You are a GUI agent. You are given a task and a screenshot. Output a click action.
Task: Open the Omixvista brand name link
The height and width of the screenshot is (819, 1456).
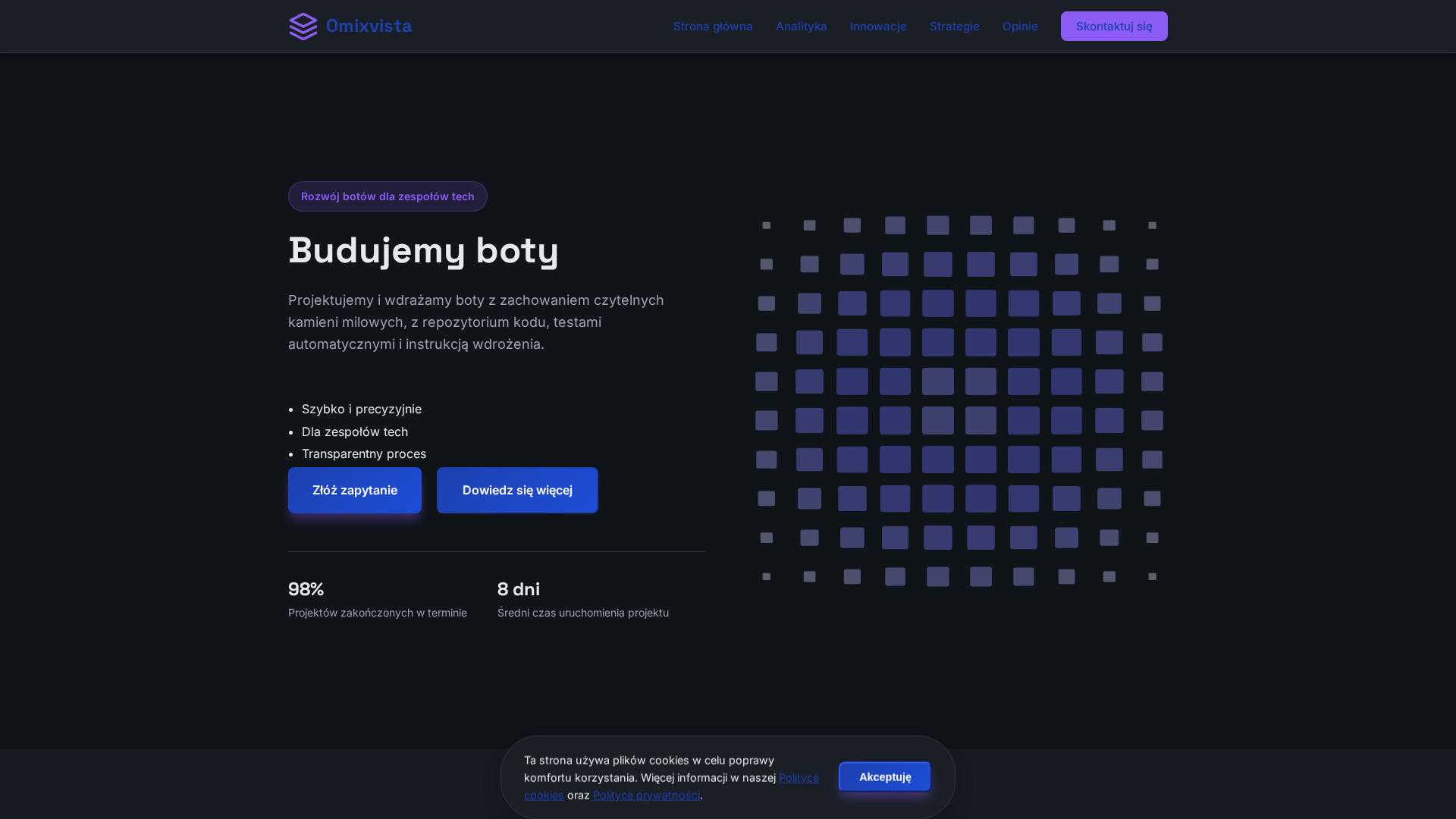tap(369, 26)
